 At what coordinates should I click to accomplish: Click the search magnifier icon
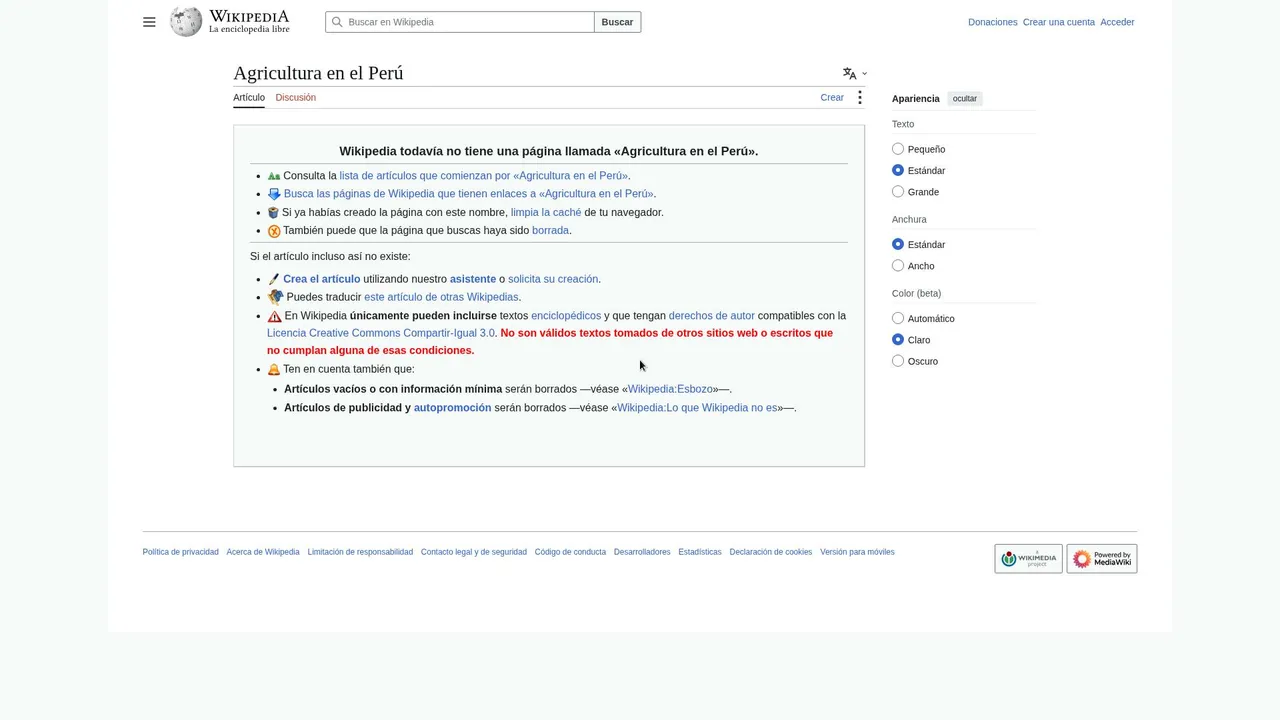(x=337, y=22)
